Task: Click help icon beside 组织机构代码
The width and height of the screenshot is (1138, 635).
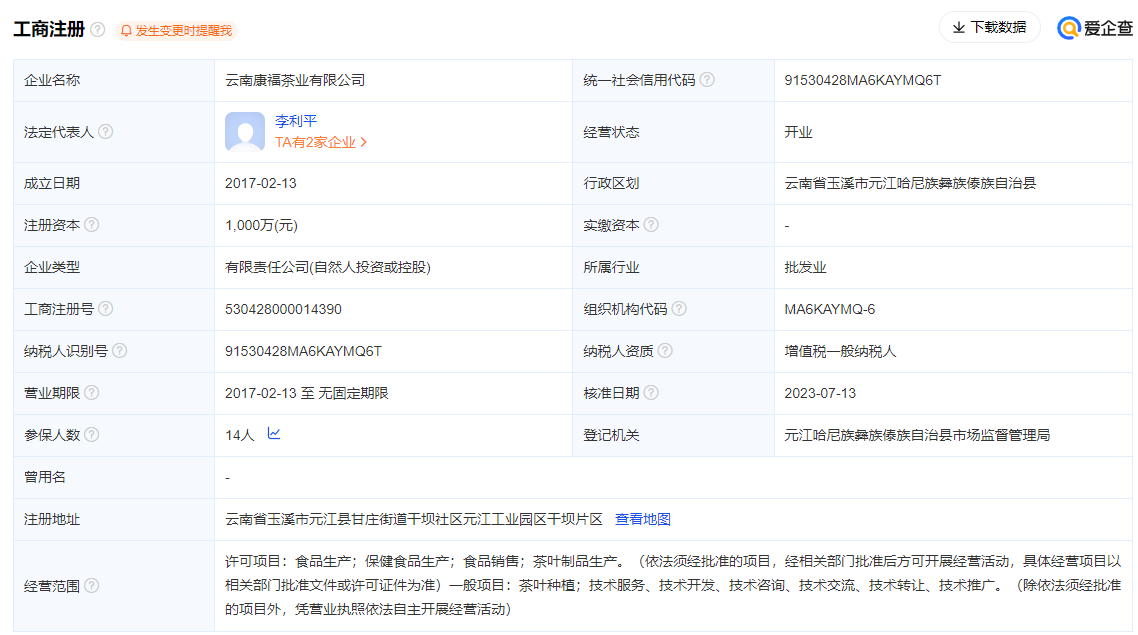Action: click(679, 310)
